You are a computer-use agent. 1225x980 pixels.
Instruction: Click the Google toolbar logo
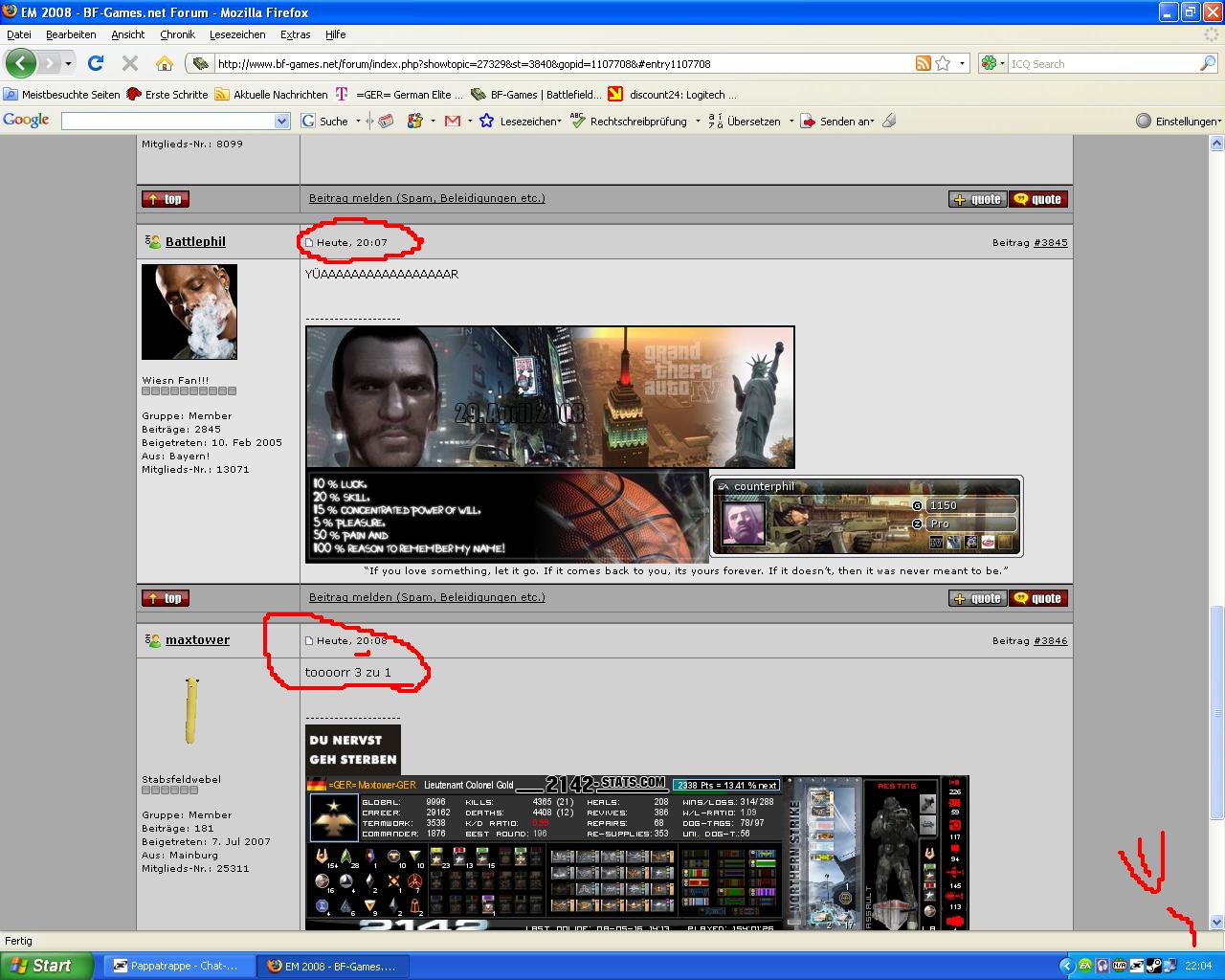pos(26,120)
